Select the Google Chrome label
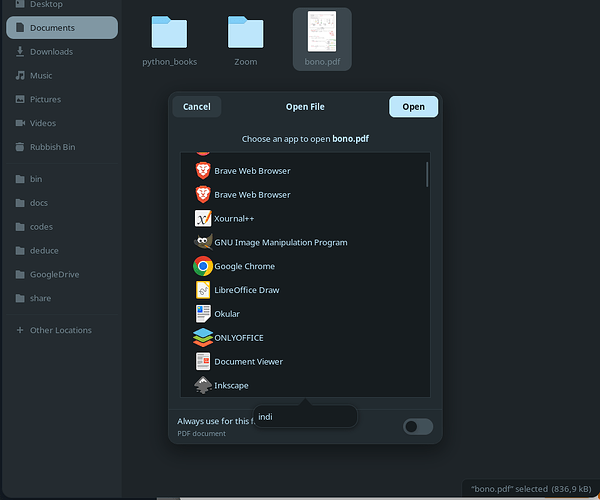Screen dimensions: 600x500 245,266
